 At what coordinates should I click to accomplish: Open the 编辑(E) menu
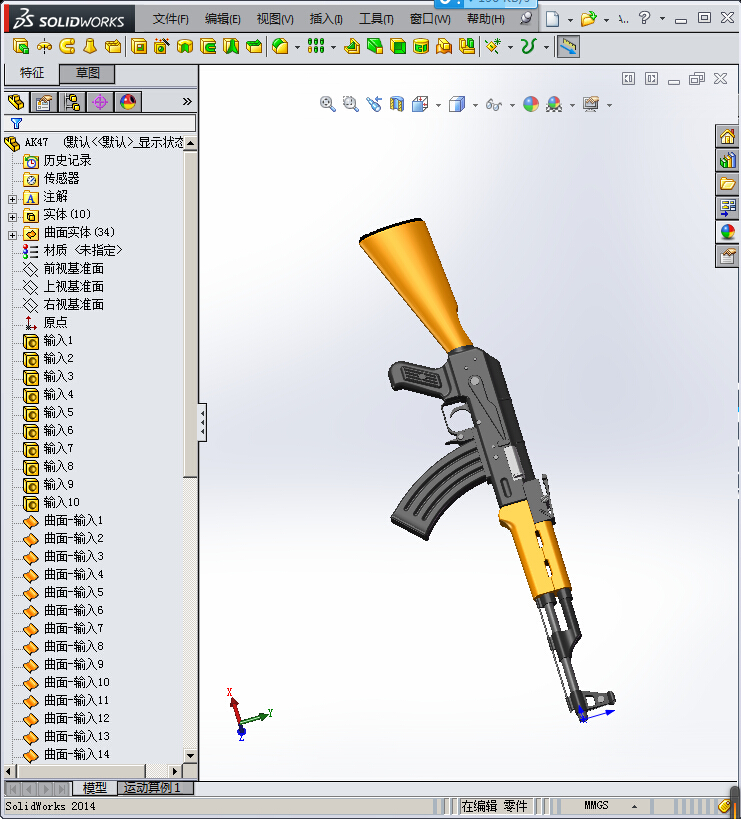222,19
